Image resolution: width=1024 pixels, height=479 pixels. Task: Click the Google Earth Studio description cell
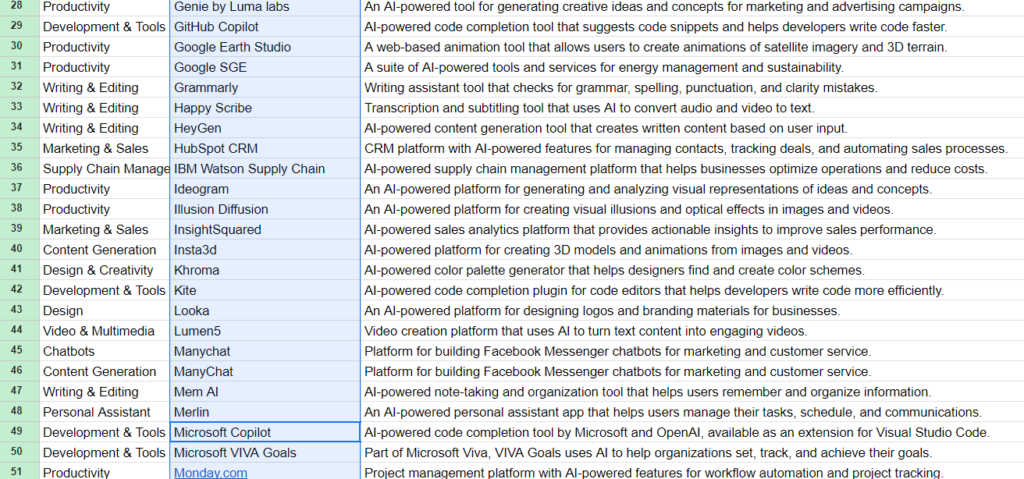[692, 47]
